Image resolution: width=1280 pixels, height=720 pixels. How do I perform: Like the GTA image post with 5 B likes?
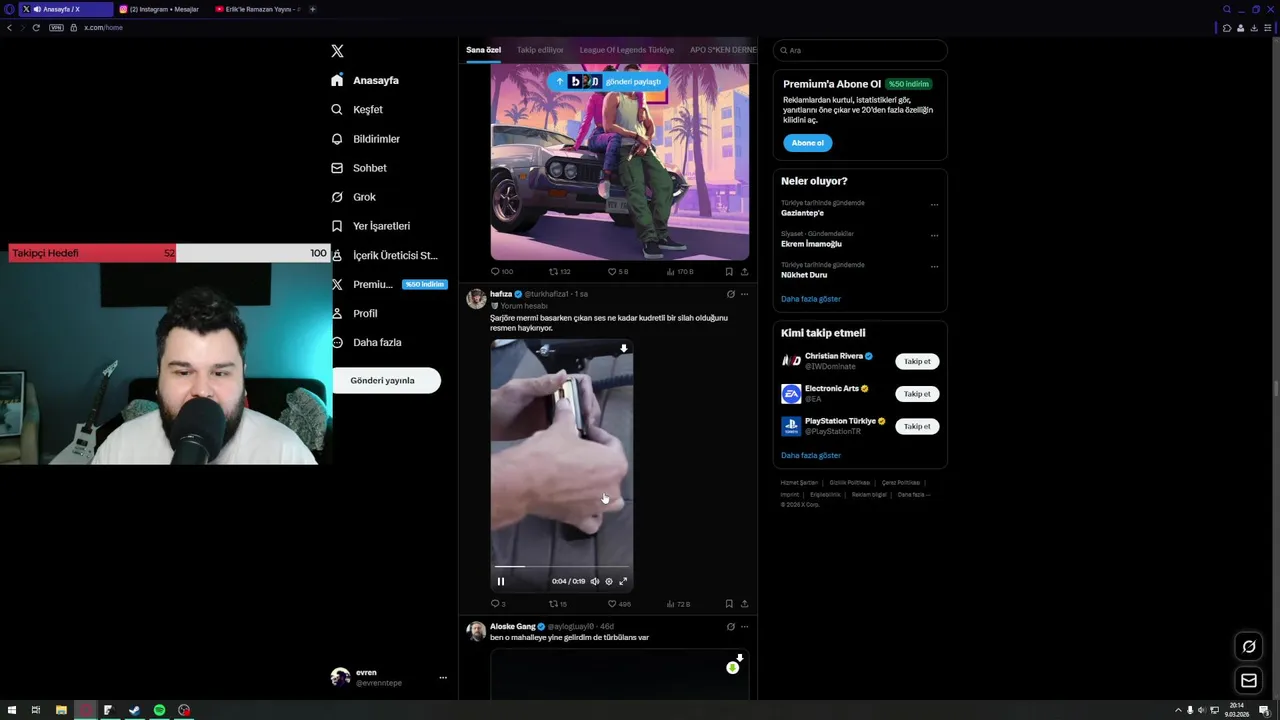point(618,271)
